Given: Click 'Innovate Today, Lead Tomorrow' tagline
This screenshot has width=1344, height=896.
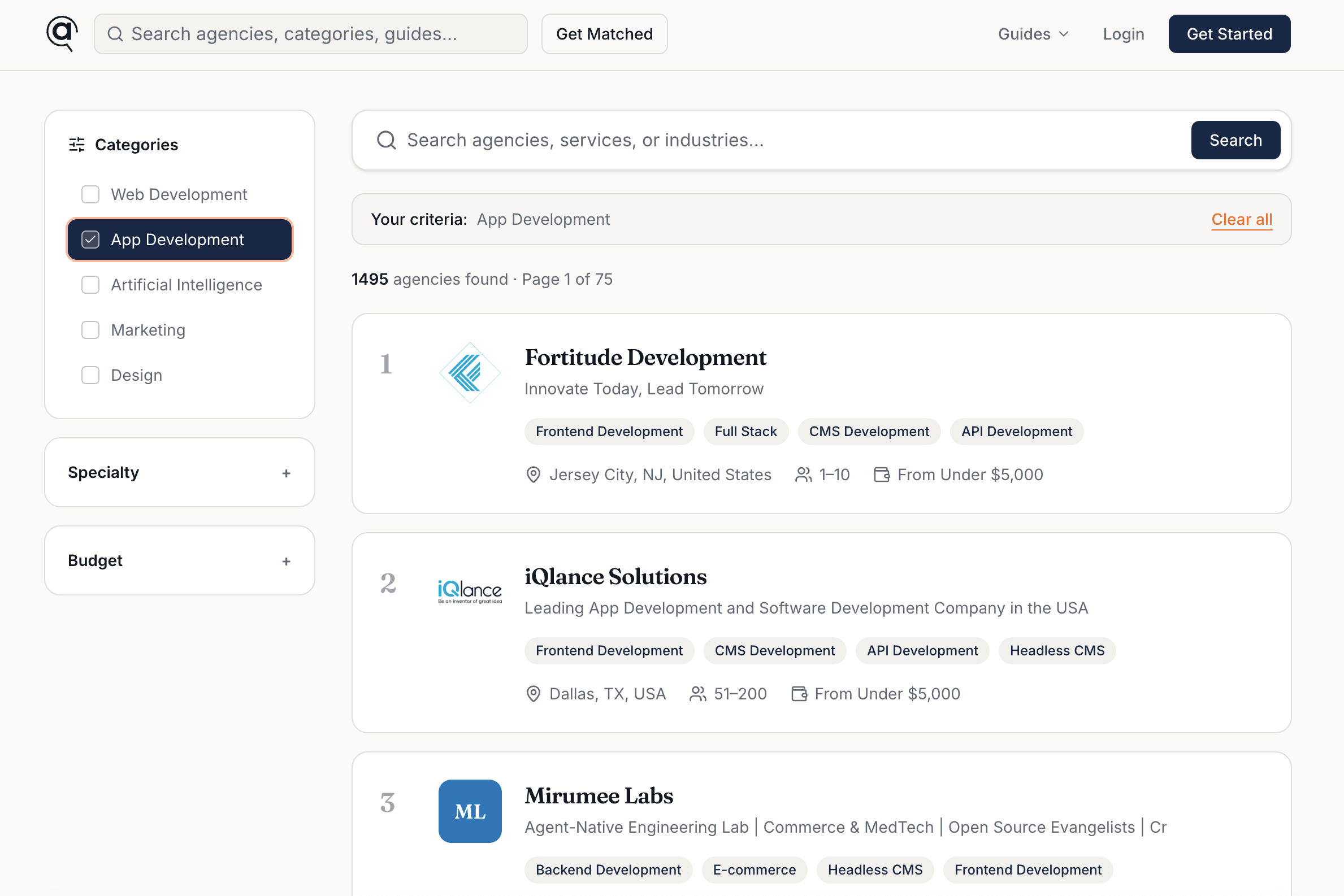Looking at the screenshot, I should [x=644, y=389].
